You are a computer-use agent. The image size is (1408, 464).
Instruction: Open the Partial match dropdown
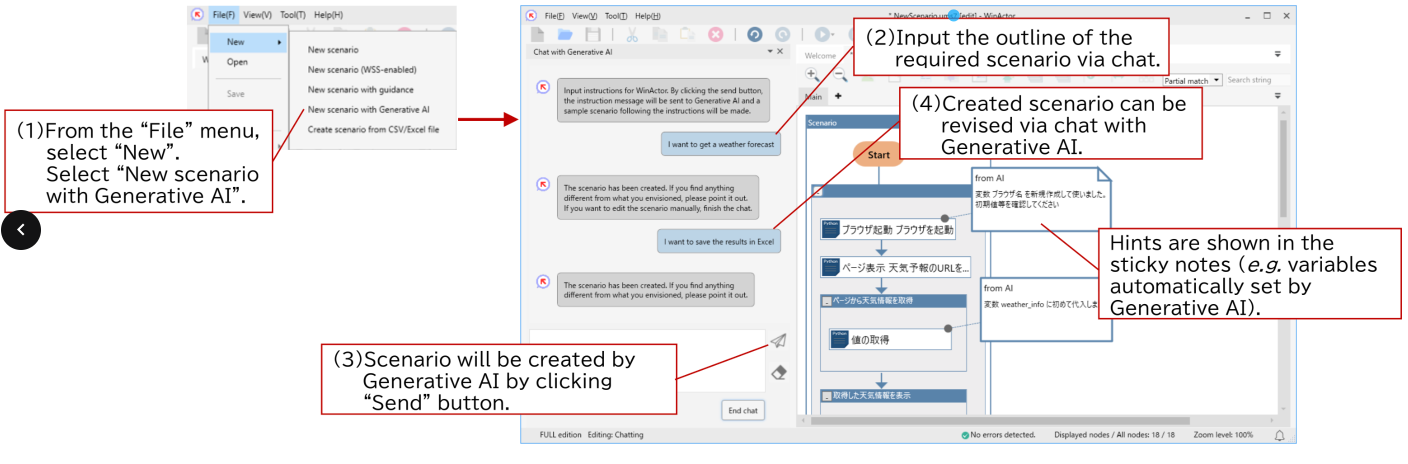tap(1217, 80)
